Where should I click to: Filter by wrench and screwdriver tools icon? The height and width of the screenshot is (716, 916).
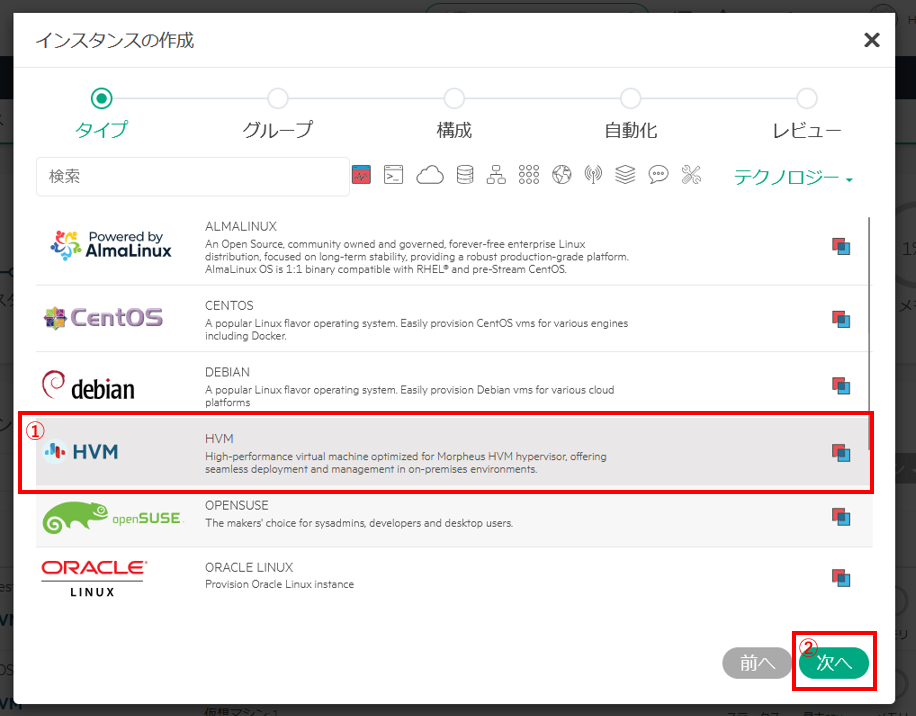point(691,175)
